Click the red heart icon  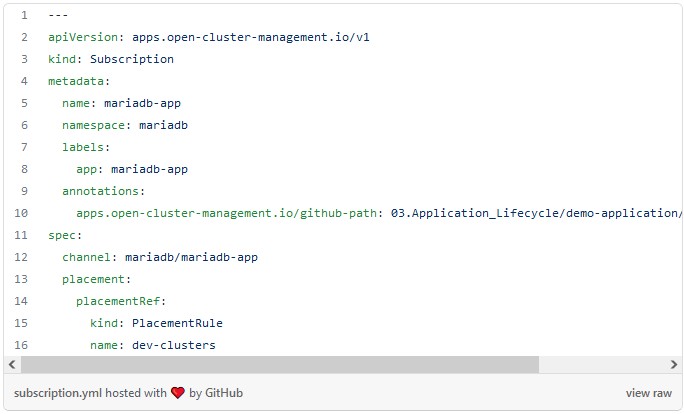[178, 393]
